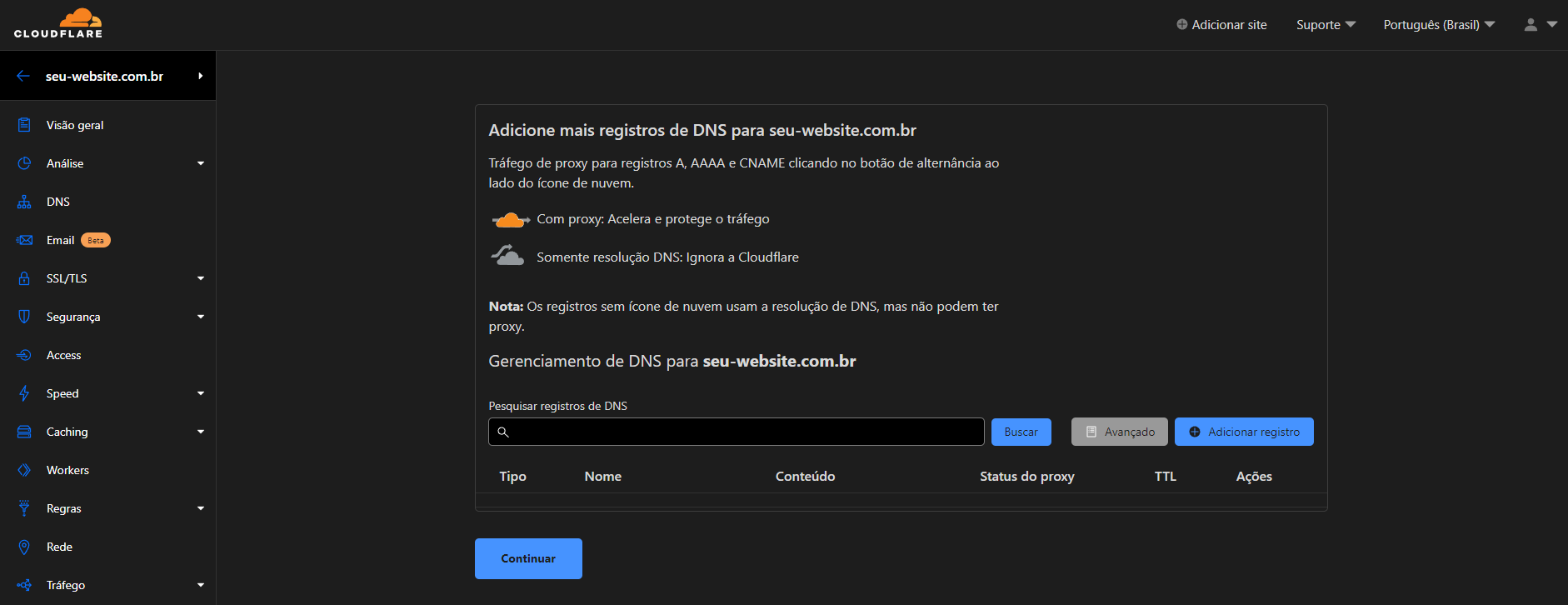Image resolution: width=1568 pixels, height=605 pixels.
Task: Expand the Caching sidebar section
Action: (x=200, y=432)
